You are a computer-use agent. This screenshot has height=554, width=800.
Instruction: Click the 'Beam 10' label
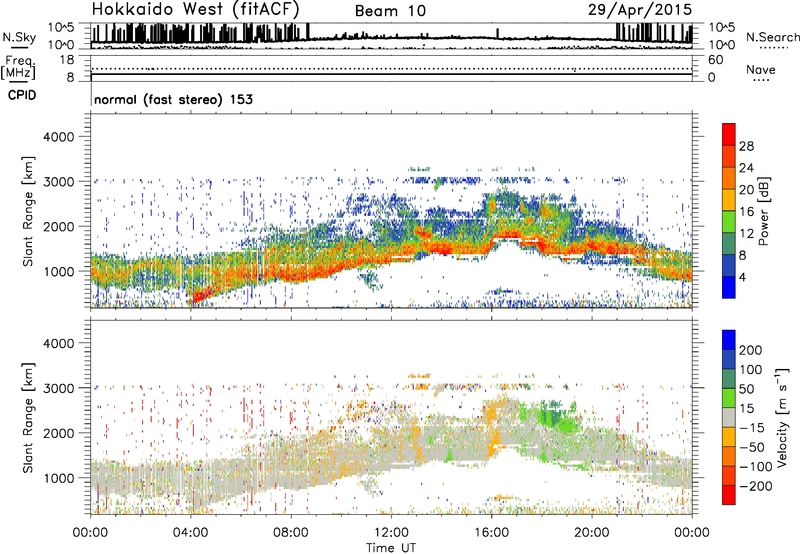point(390,11)
